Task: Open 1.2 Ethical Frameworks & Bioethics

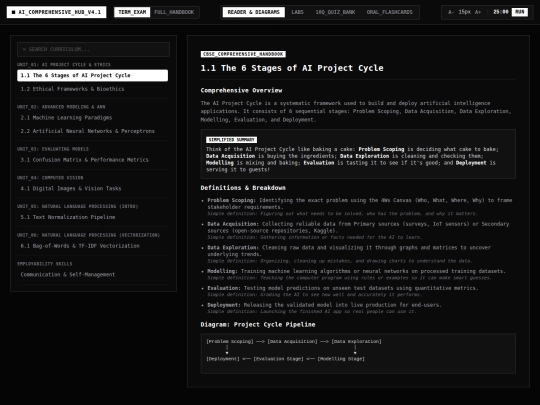Action: (93, 89)
